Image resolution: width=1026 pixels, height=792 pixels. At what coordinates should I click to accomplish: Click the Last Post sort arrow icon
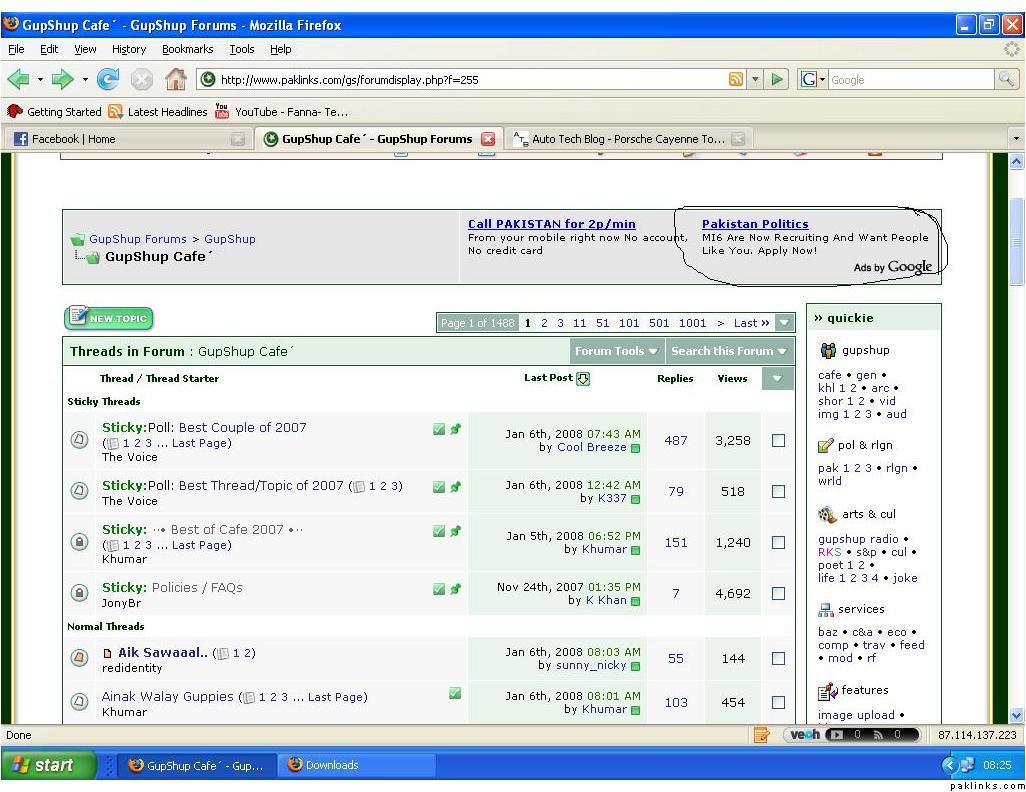[584, 378]
